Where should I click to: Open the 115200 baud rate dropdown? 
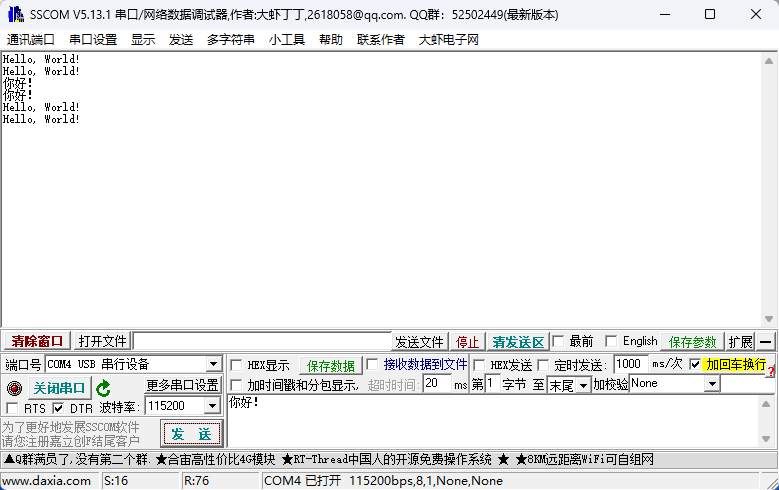pyautogui.click(x=212, y=406)
